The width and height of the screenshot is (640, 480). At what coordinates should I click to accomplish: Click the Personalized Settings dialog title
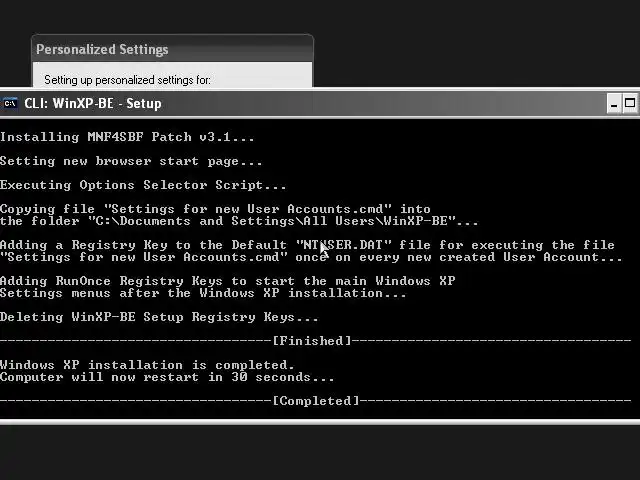(x=102, y=49)
